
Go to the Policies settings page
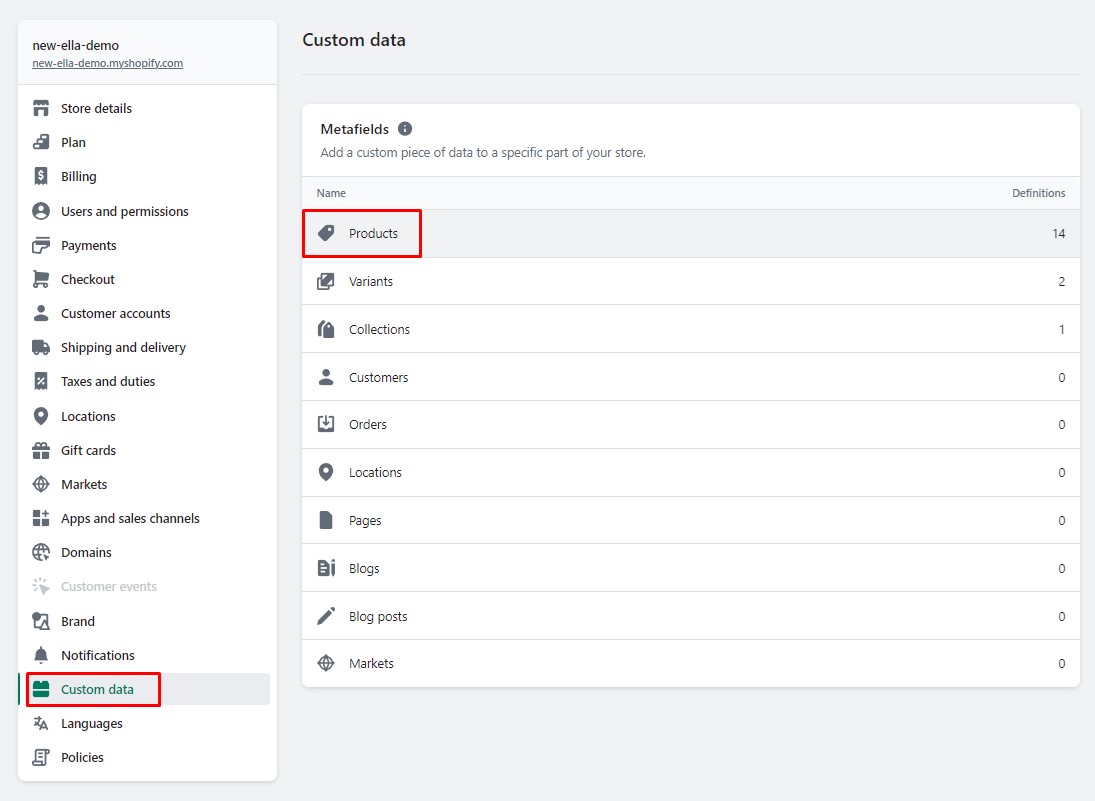tap(82, 757)
